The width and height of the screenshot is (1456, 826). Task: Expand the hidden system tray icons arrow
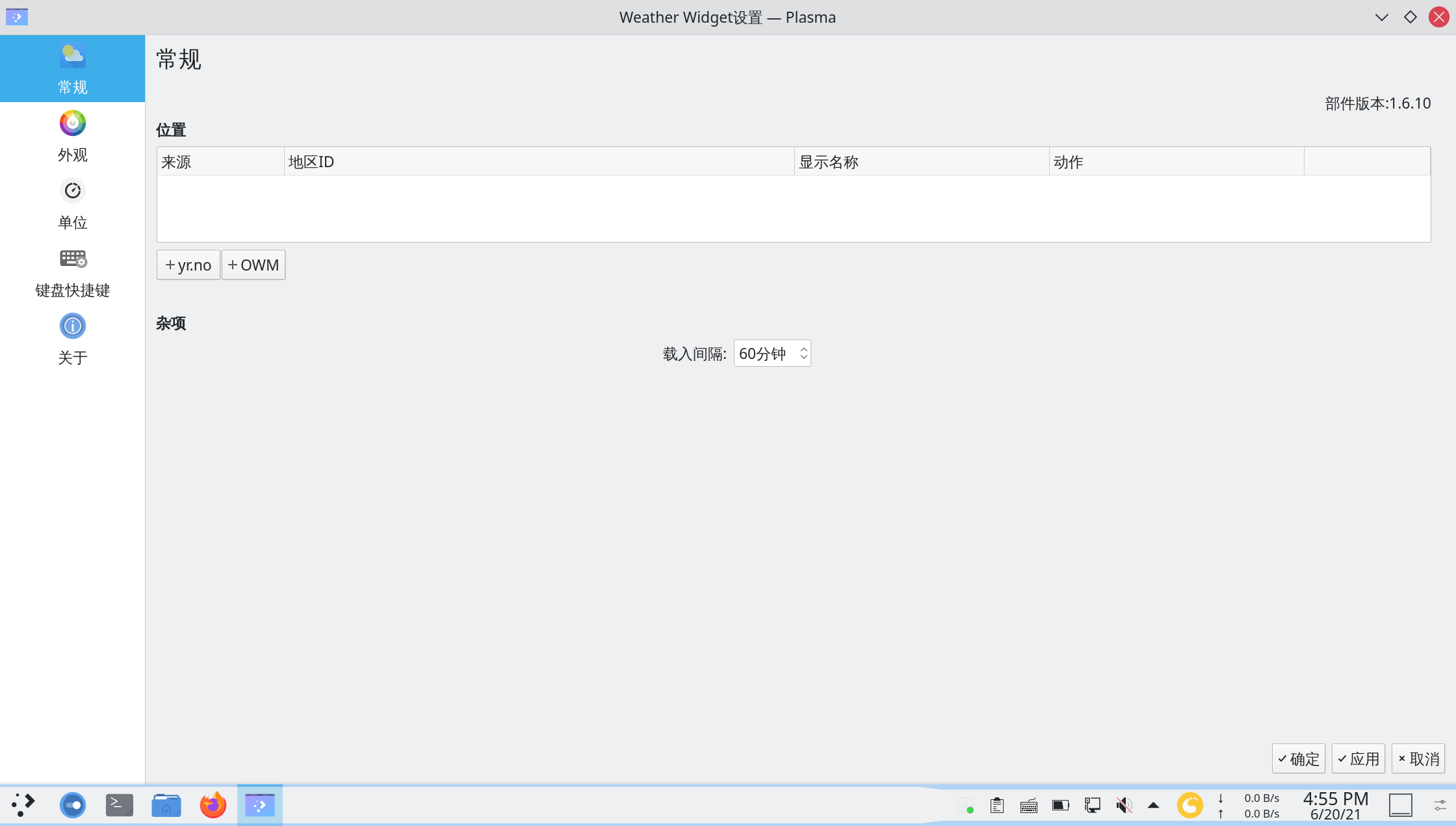coord(1154,805)
